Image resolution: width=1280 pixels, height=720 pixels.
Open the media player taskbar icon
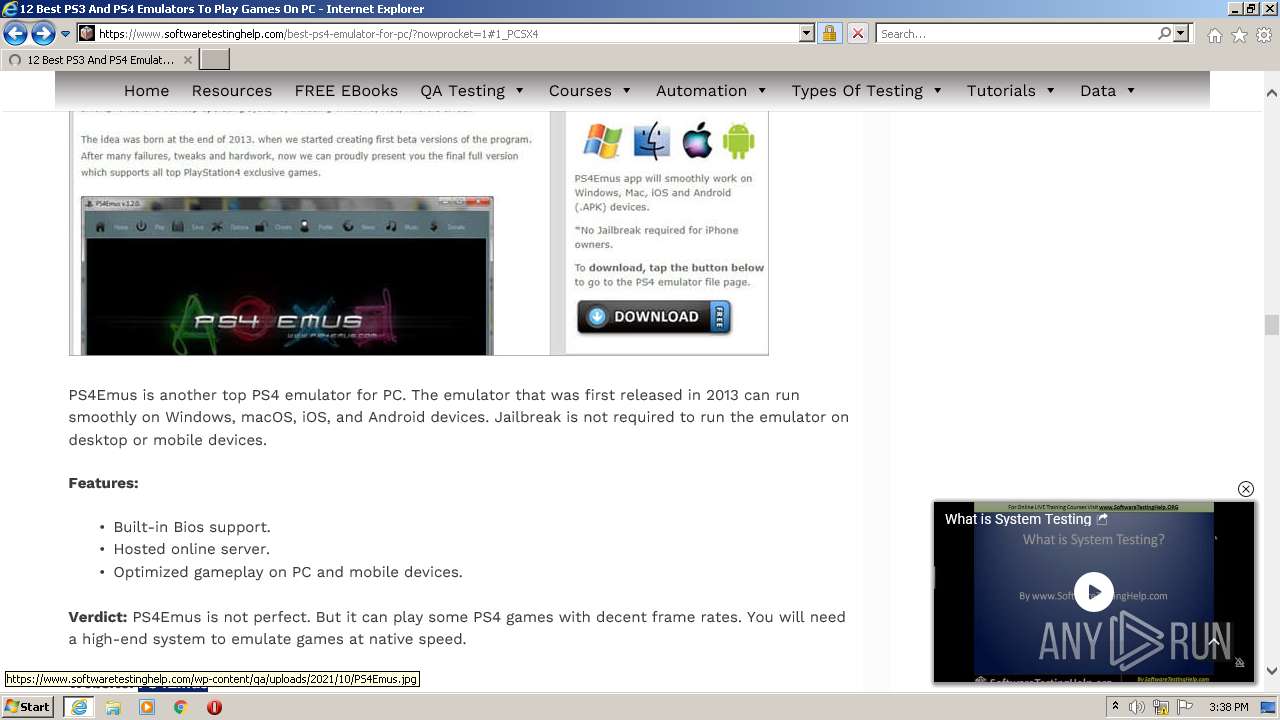pos(147,707)
